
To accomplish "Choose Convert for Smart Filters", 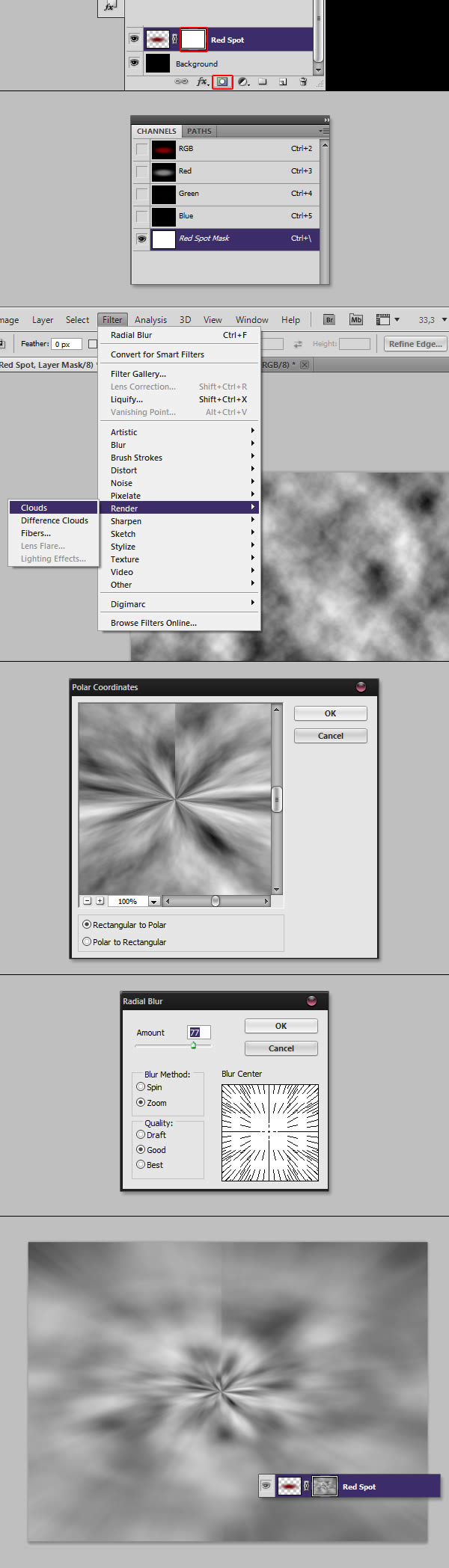I will (x=180, y=354).
